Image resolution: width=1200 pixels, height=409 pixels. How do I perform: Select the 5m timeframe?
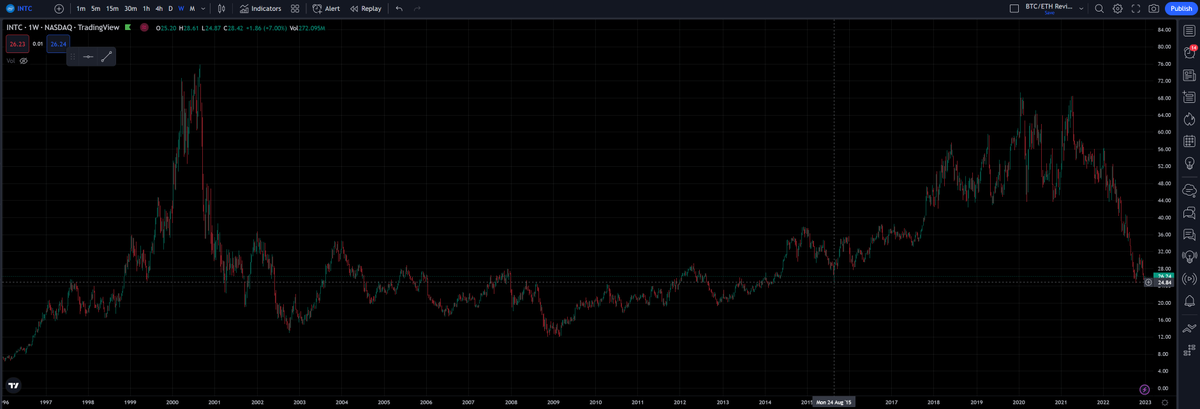click(x=95, y=8)
